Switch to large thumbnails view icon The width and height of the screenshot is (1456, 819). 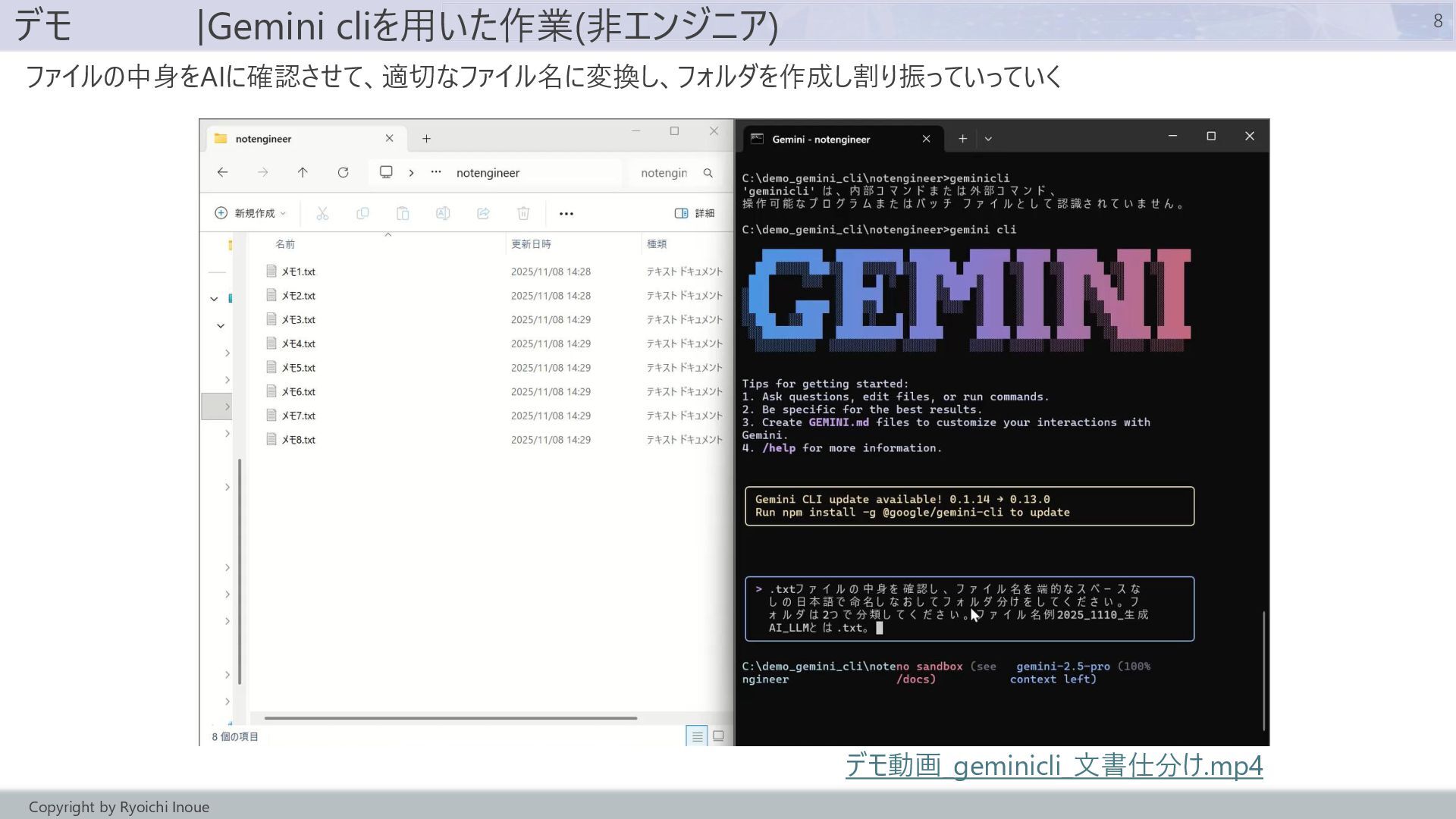pyautogui.click(x=718, y=736)
